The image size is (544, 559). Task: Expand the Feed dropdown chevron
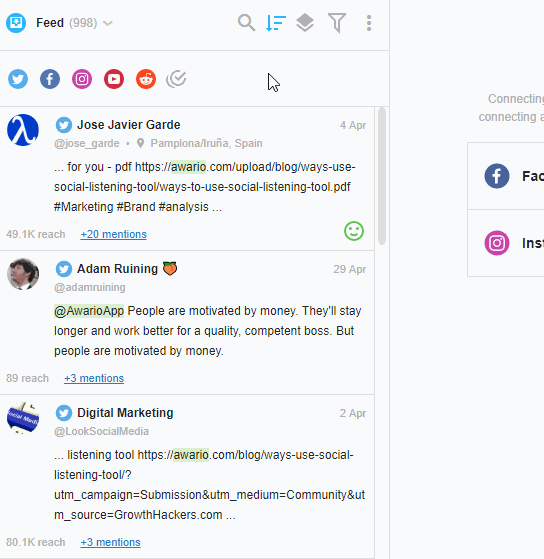108,24
